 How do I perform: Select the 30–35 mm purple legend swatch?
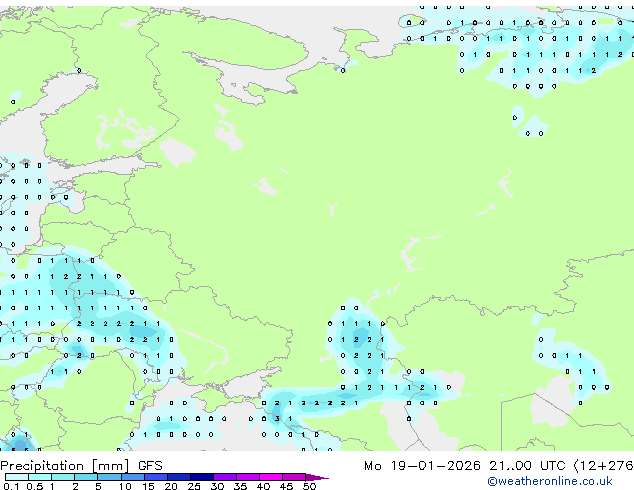pyautogui.click(x=225, y=477)
